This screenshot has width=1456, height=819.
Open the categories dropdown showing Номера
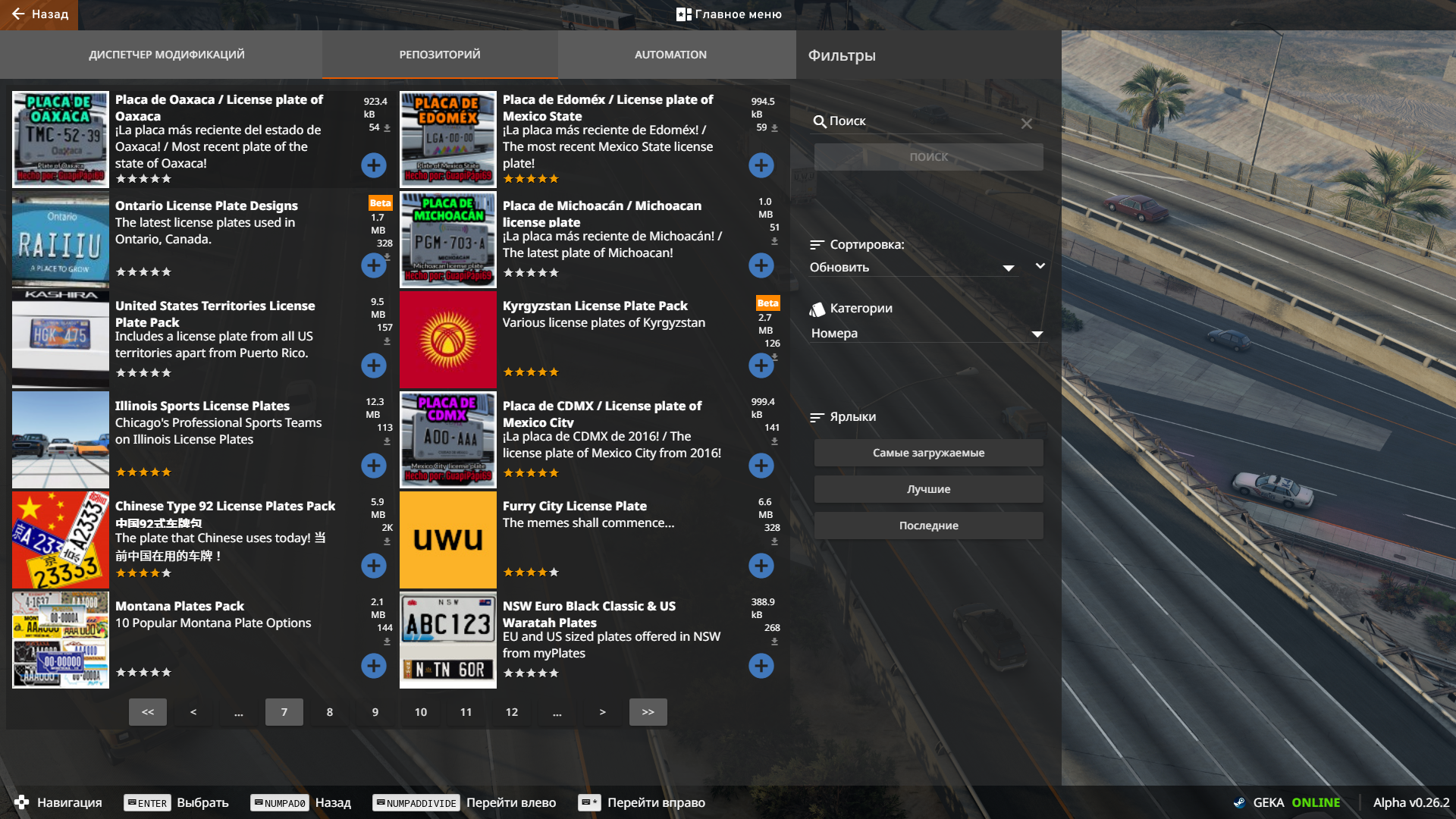tap(927, 334)
